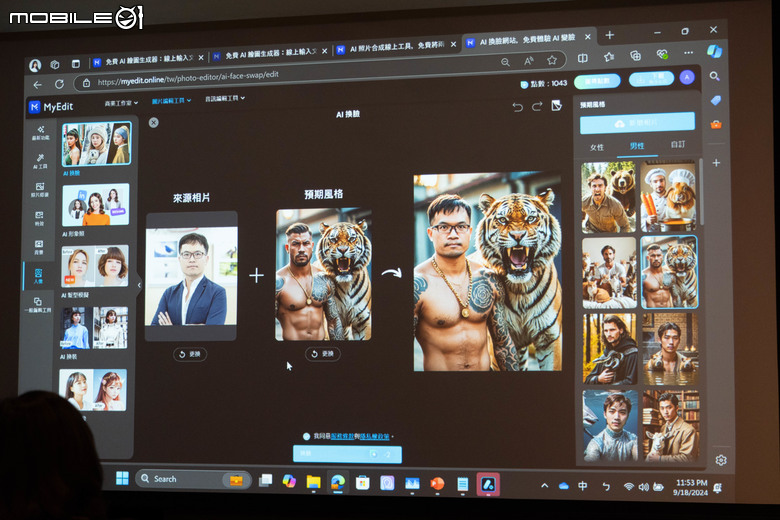Click the upload photo button in style panel

tap(637, 123)
